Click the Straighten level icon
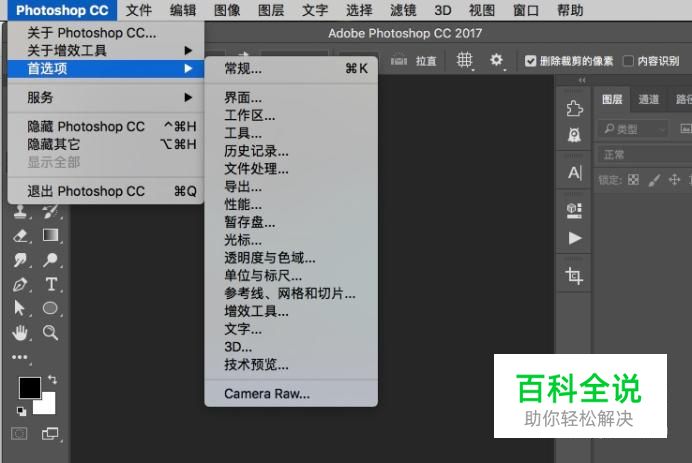Viewport: 692px width, 463px height. [x=399, y=60]
